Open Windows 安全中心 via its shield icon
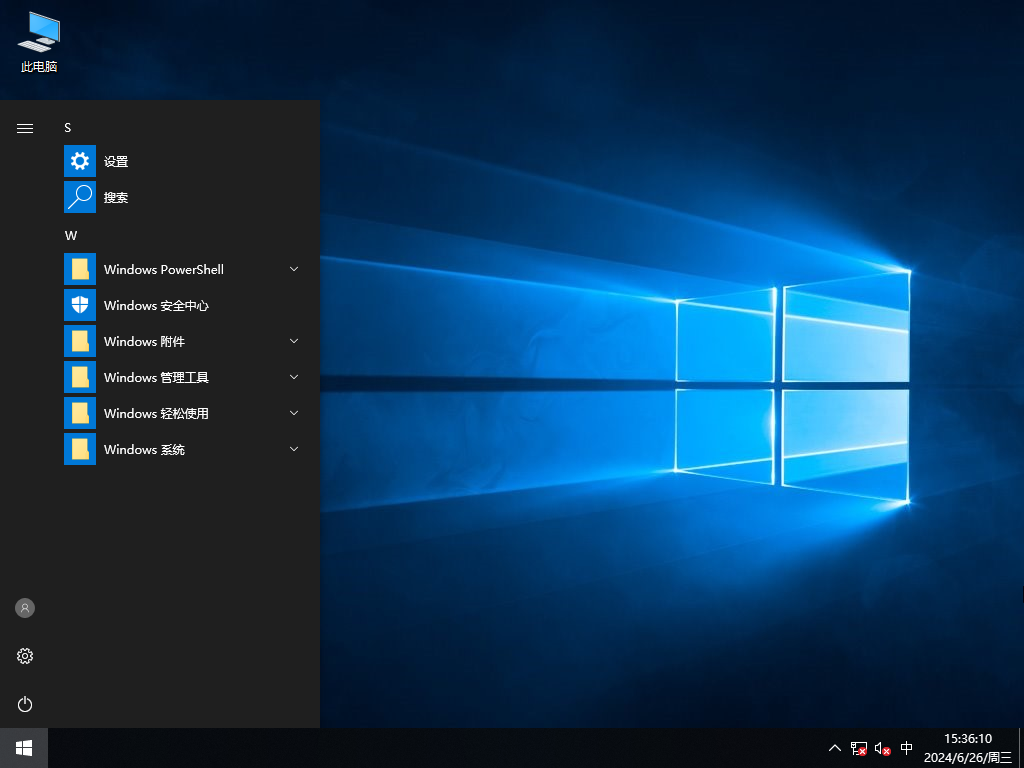The width and height of the screenshot is (1024, 768). pos(79,305)
